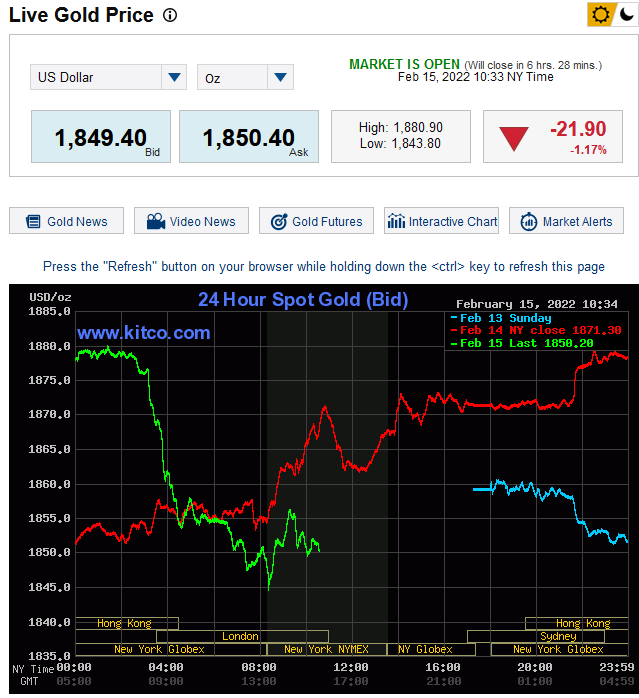Open the Interactive Chart button

click(x=442, y=221)
